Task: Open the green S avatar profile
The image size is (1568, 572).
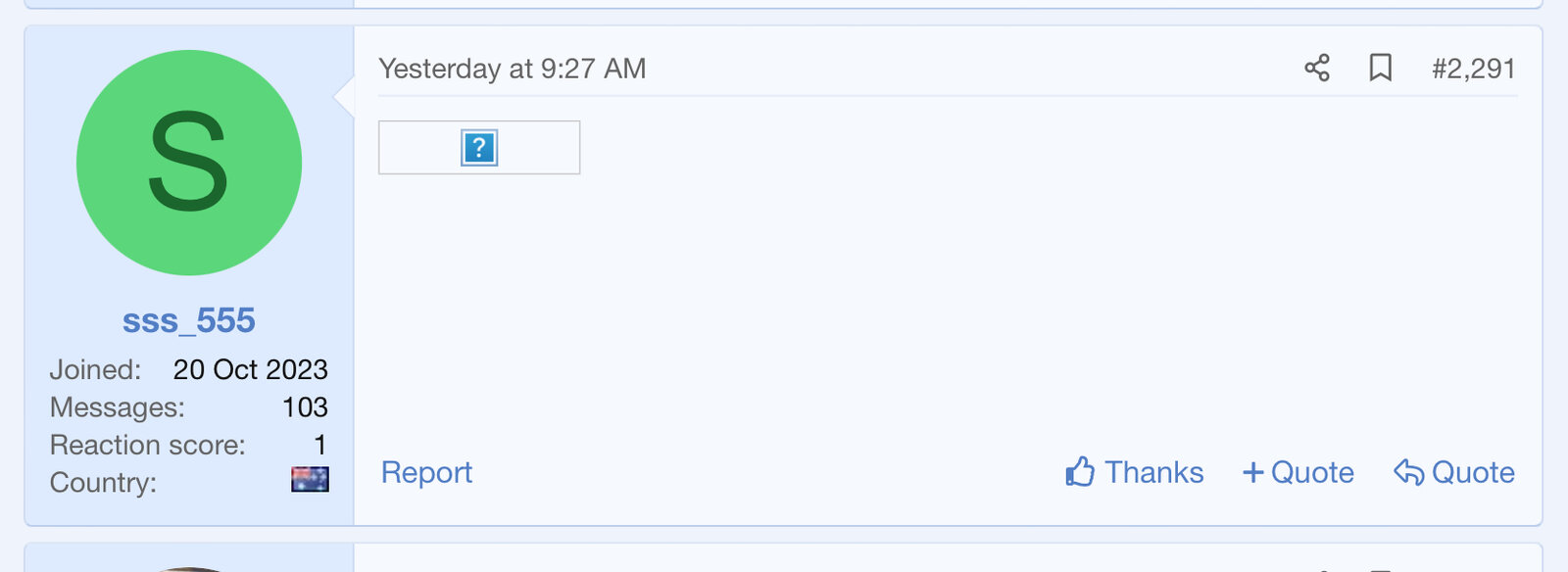Action: (189, 163)
